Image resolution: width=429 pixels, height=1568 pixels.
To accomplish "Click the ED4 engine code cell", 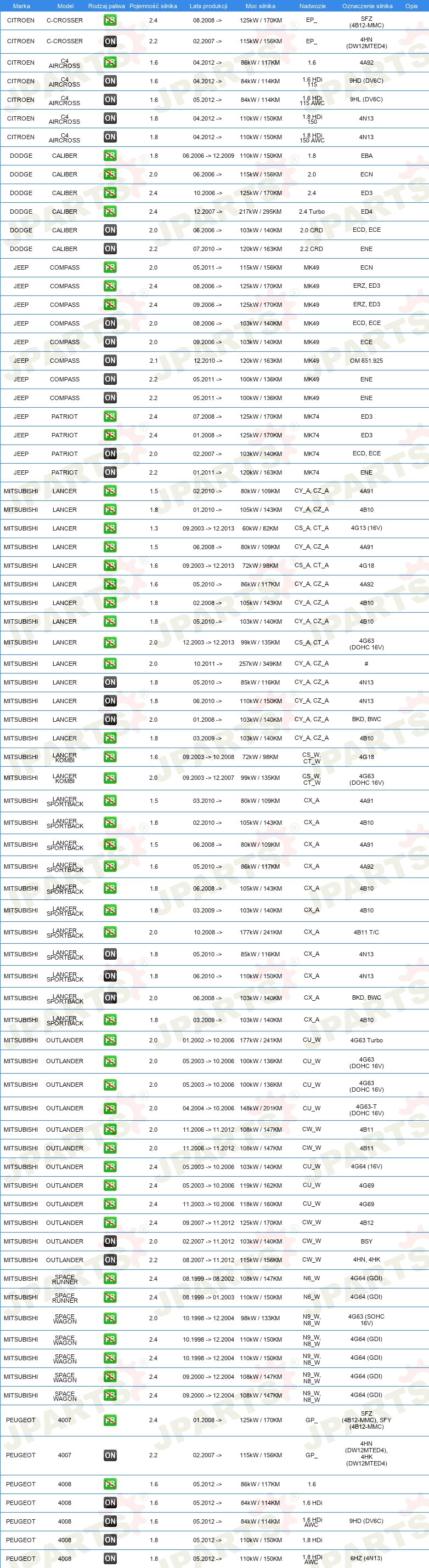I will [x=366, y=212].
